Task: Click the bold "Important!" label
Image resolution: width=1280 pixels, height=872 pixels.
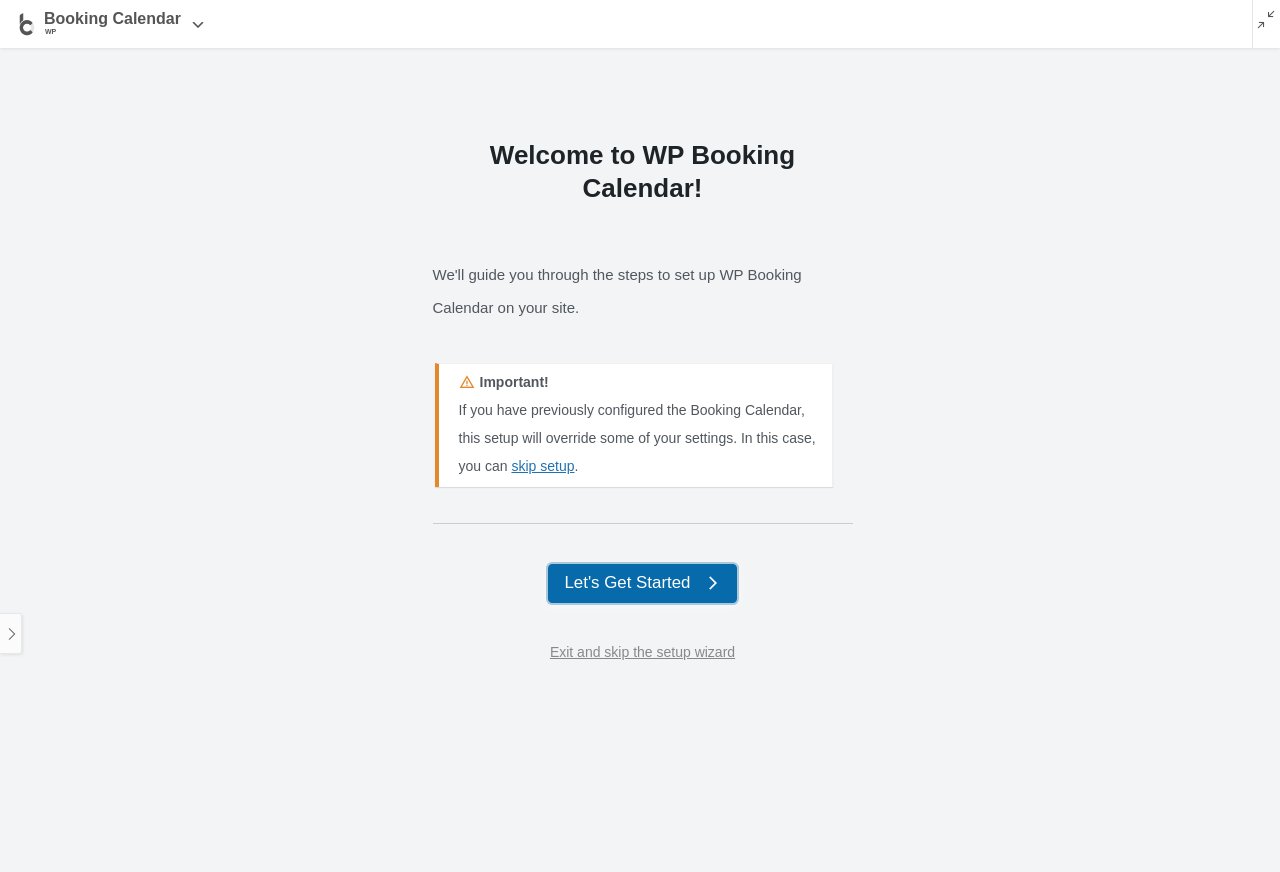Action: pyautogui.click(x=514, y=382)
